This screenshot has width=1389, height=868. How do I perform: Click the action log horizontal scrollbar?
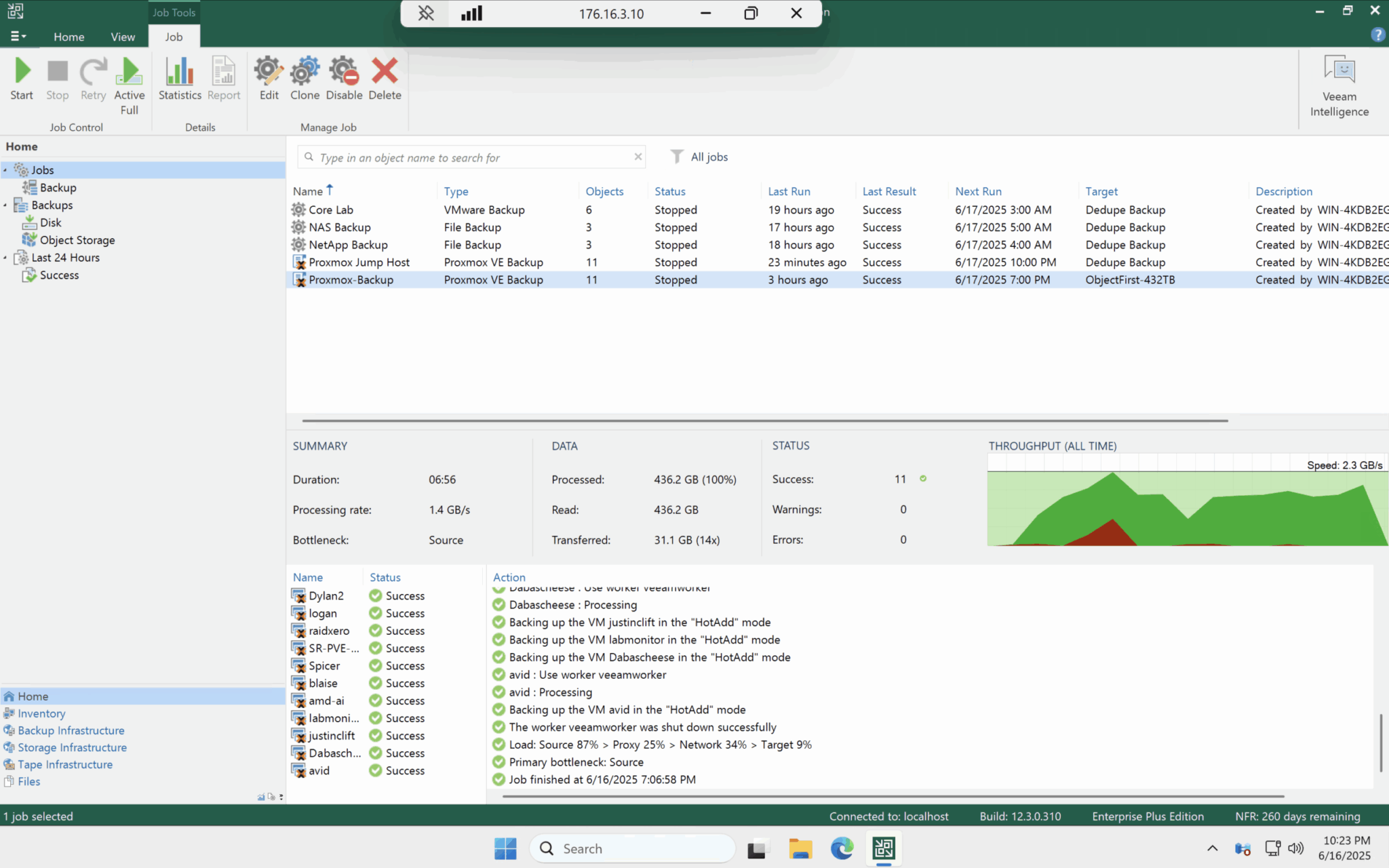click(893, 796)
